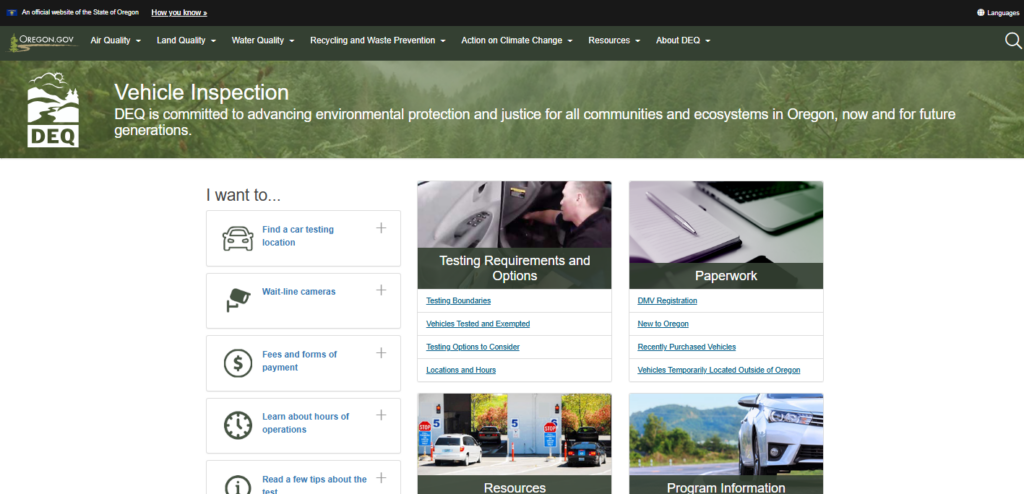
Task: Open the Testing Boundaries link
Action: [458, 301]
